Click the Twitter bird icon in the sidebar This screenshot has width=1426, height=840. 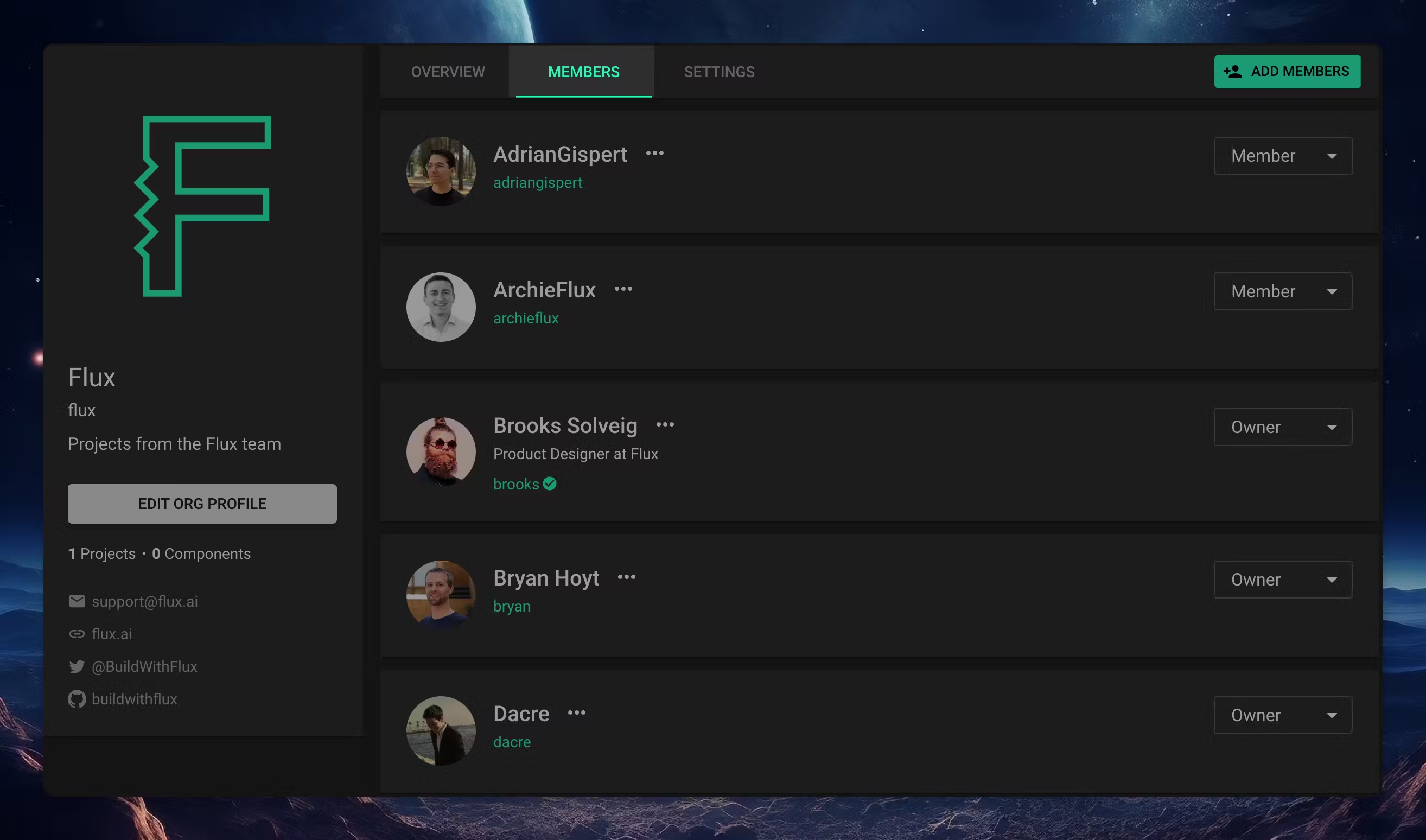click(77, 667)
